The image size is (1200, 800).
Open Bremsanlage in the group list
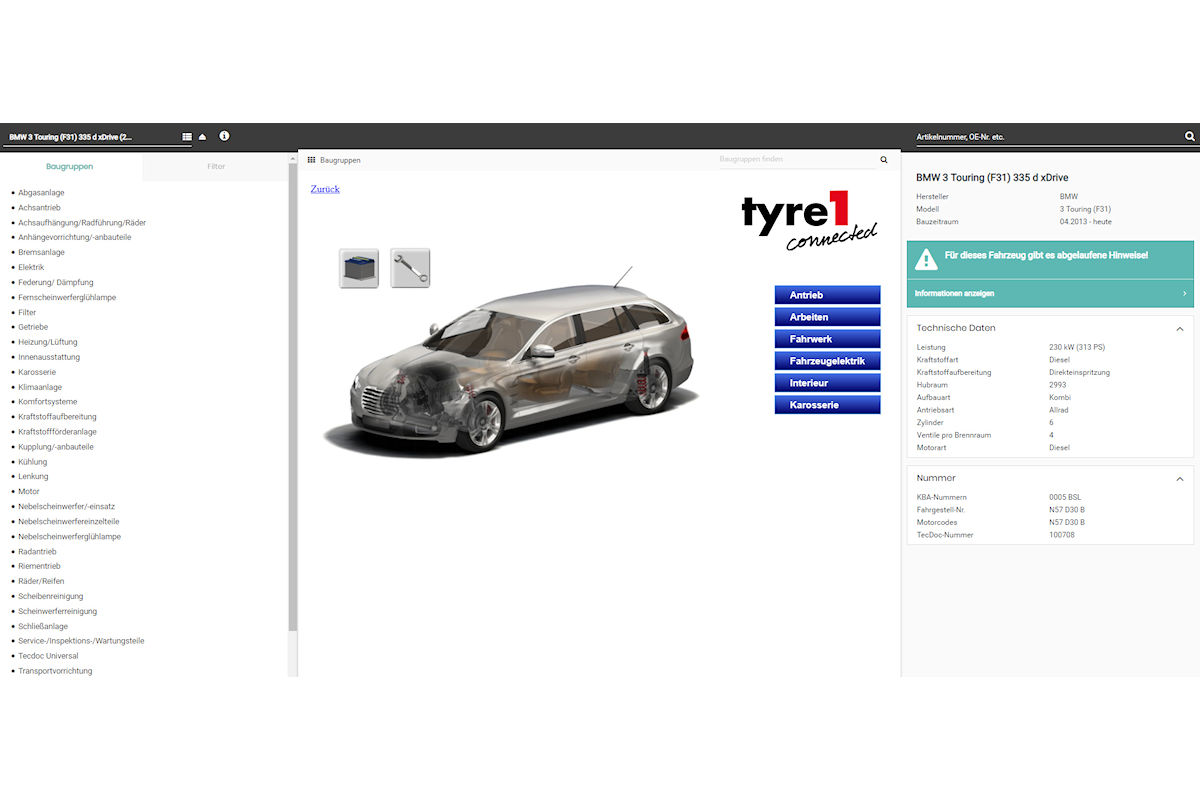(x=41, y=253)
